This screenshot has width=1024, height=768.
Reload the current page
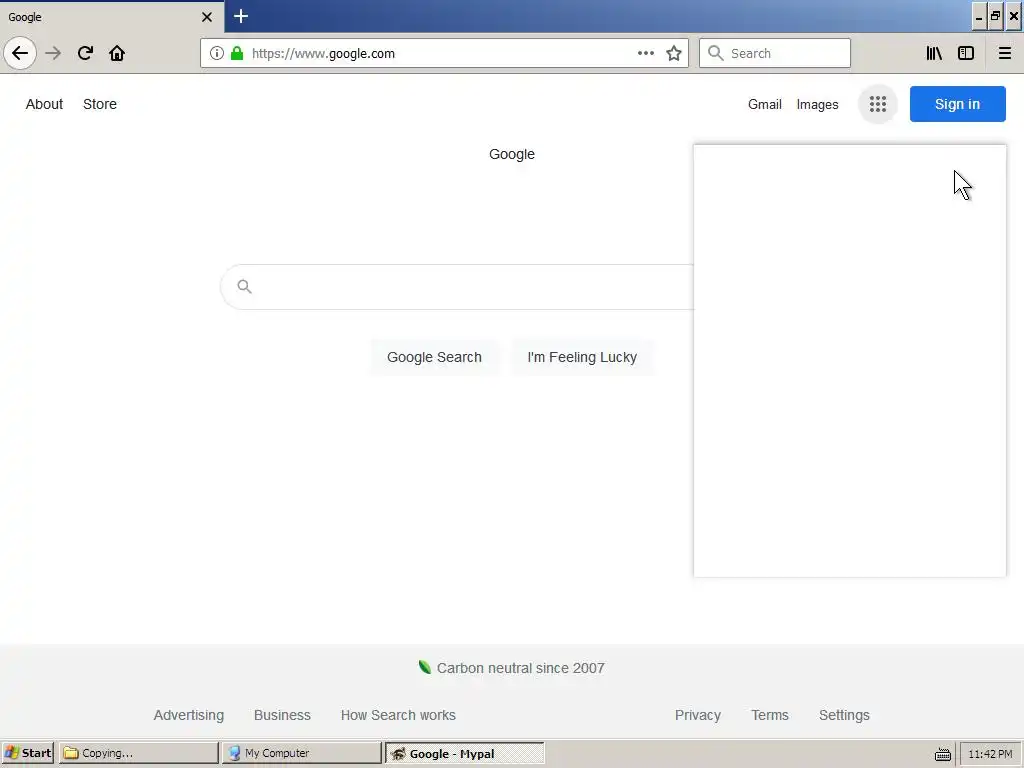point(85,53)
